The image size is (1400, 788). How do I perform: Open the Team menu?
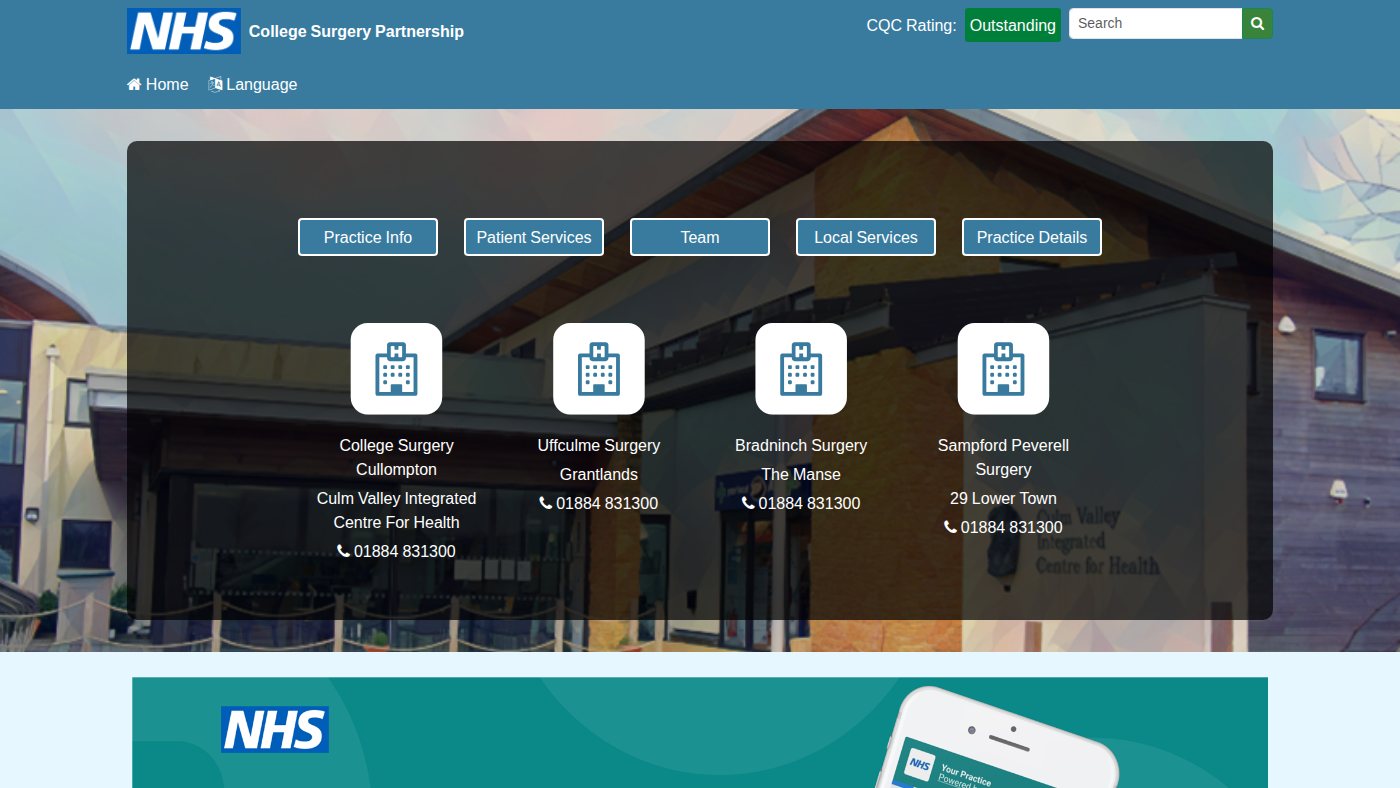coord(700,237)
